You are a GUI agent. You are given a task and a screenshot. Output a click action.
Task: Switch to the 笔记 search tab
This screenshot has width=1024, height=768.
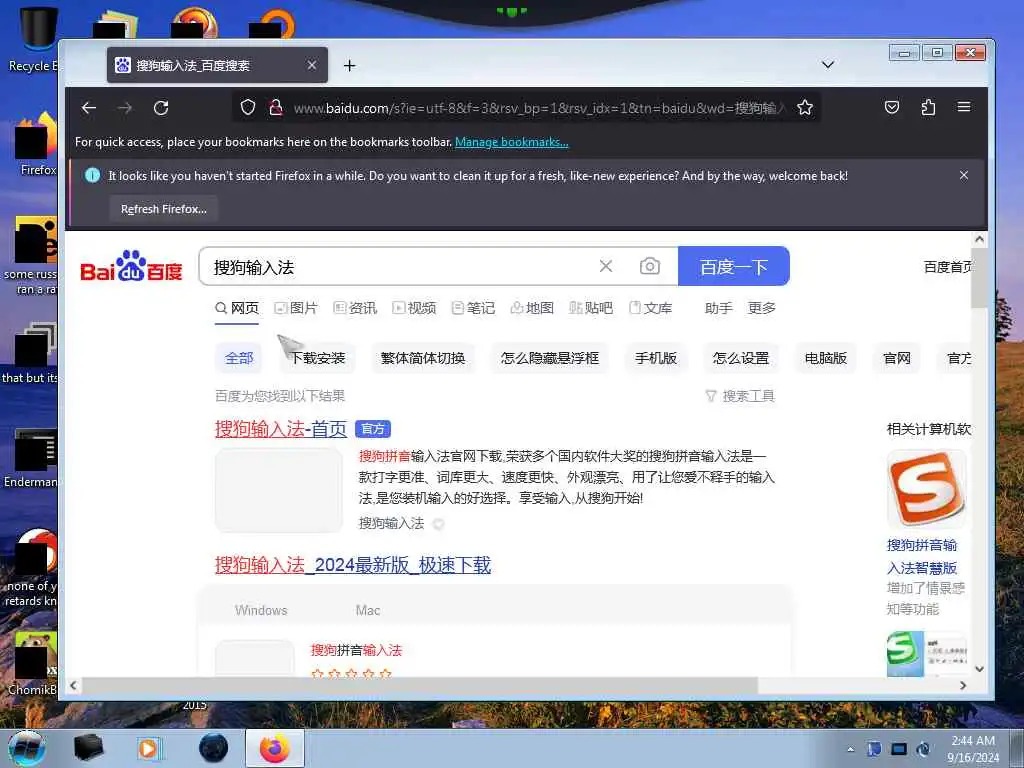pyautogui.click(x=473, y=308)
